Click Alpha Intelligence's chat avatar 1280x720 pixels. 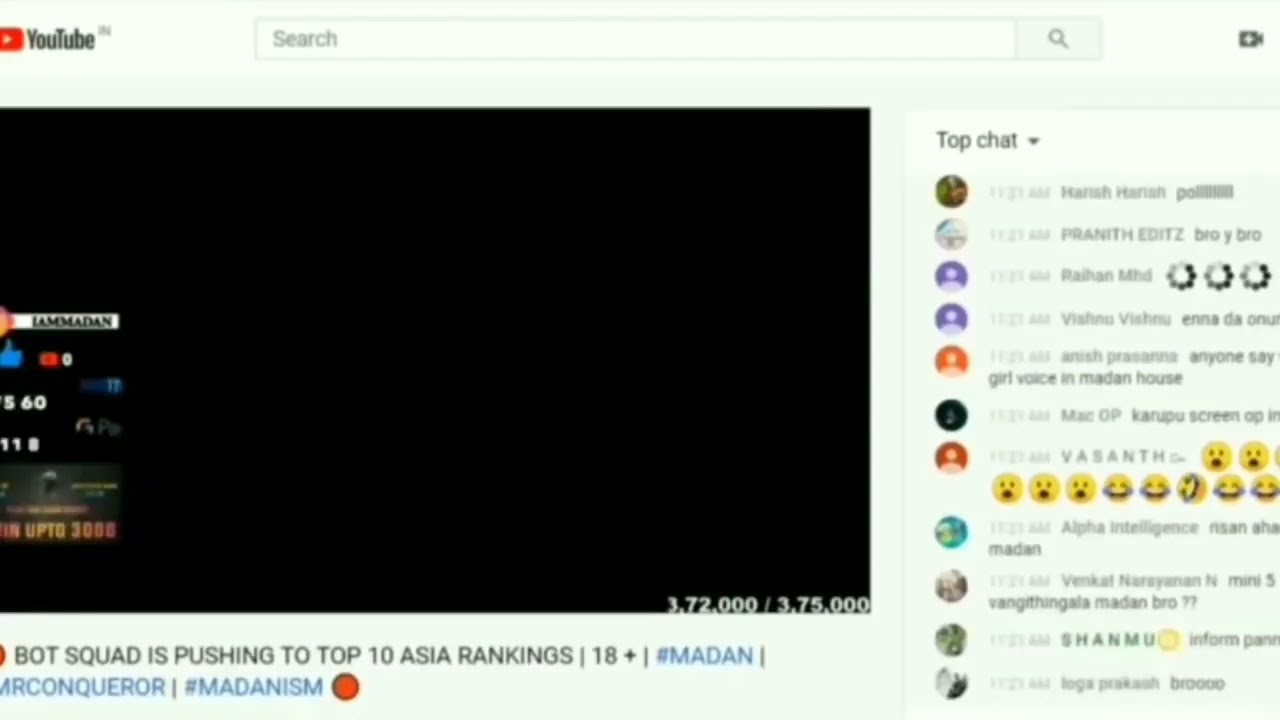tap(951, 532)
